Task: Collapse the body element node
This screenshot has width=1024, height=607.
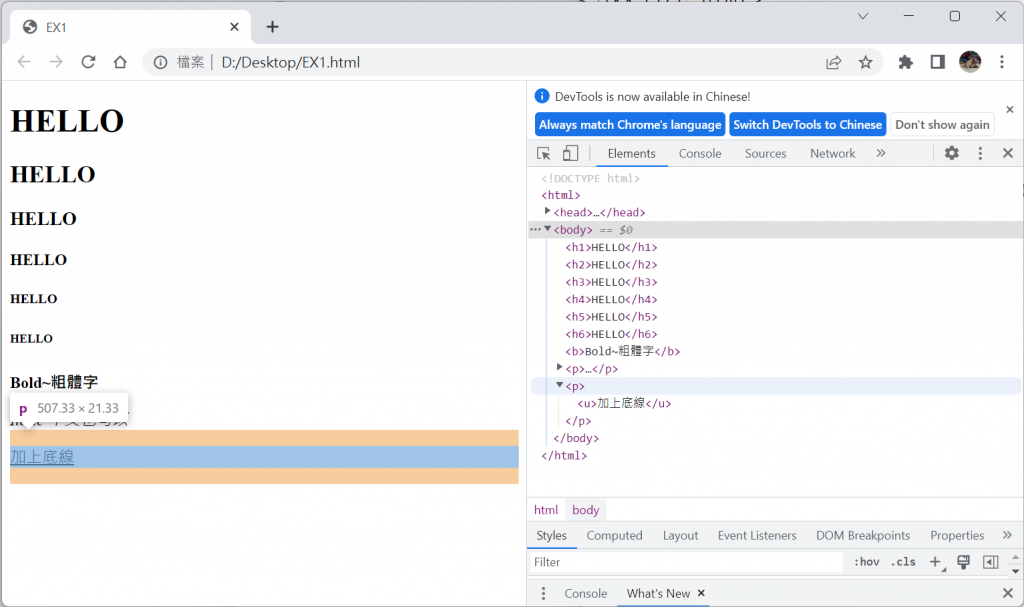Action: click(x=547, y=229)
